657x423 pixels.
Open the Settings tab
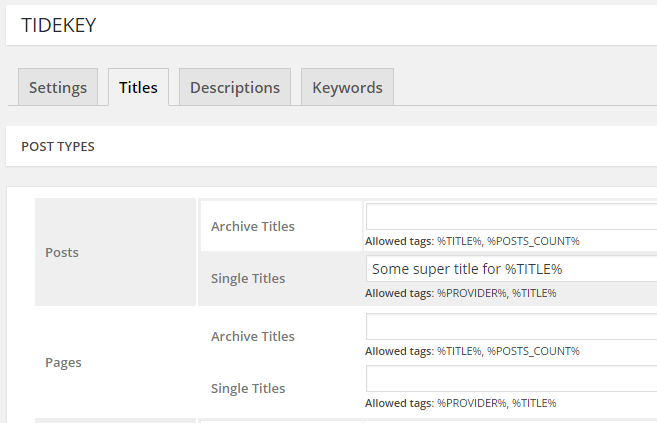tap(58, 87)
